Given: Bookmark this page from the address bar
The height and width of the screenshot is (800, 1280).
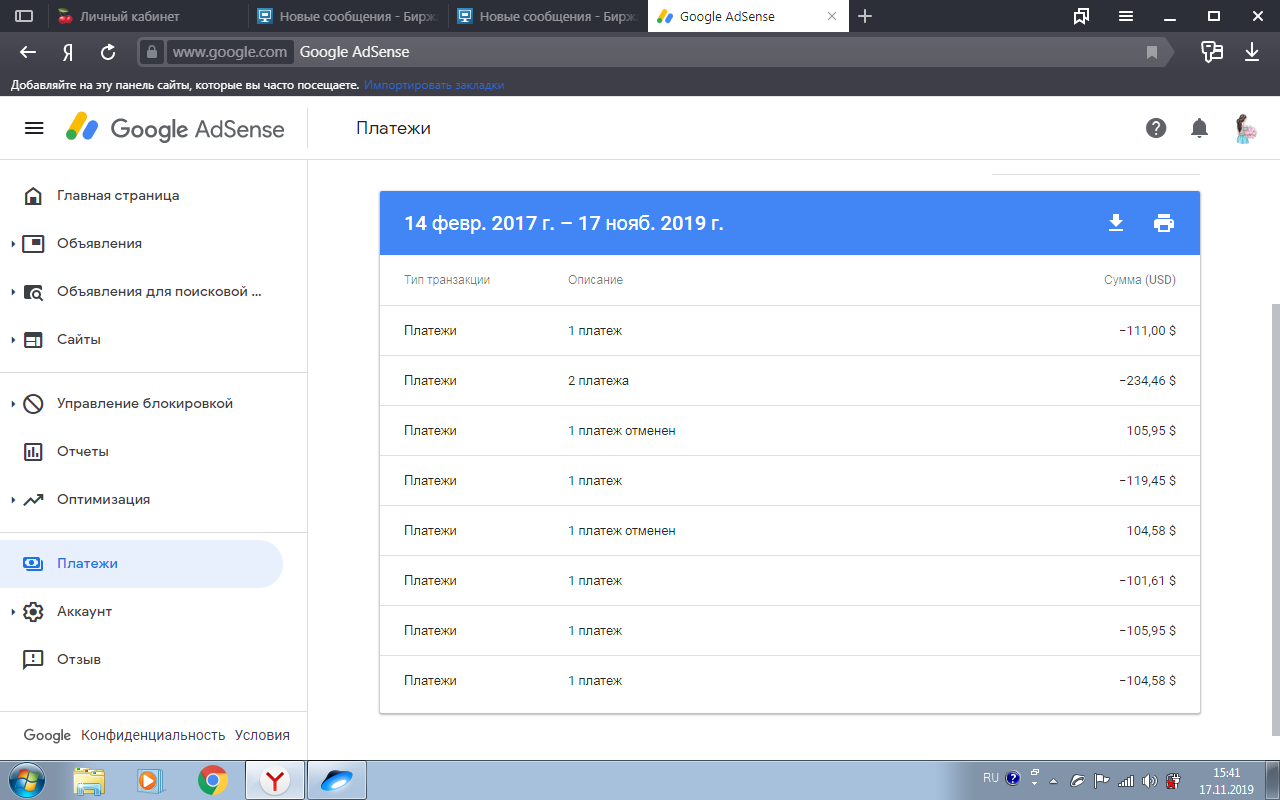Looking at the screenshot, I should point(1152,52).
